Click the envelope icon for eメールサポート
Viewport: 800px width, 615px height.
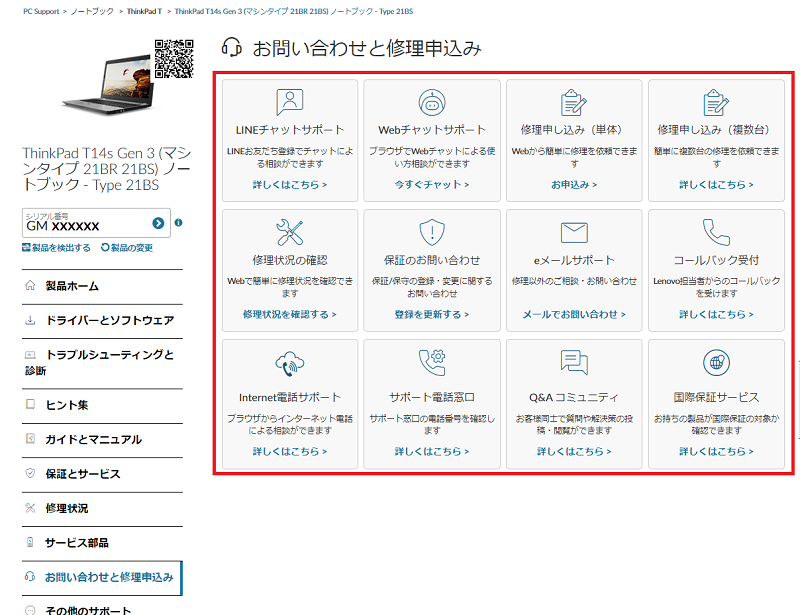click(574, 233)
